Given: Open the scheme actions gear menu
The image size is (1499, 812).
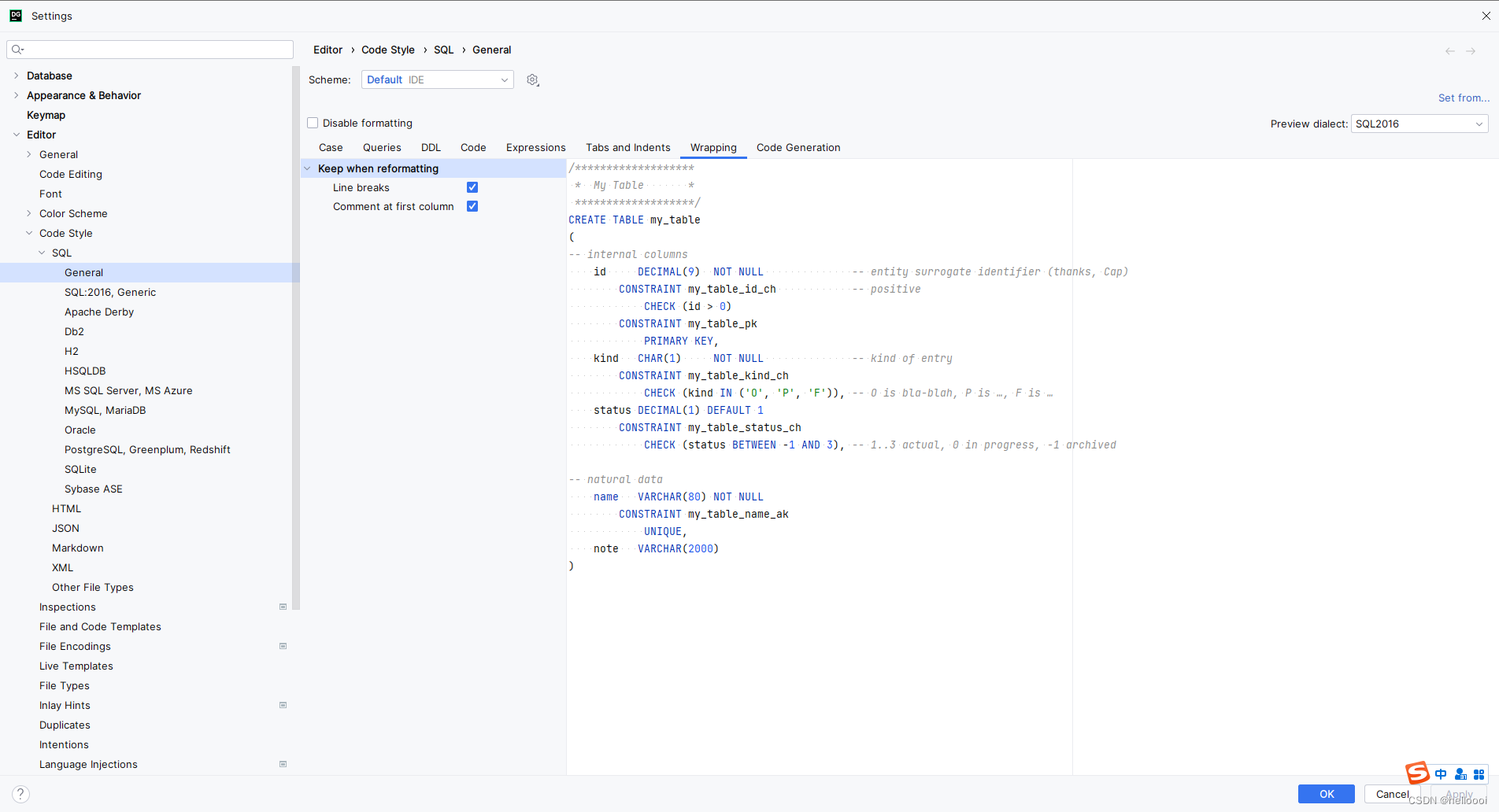Looking at the screenshot, I should [532, 79].
